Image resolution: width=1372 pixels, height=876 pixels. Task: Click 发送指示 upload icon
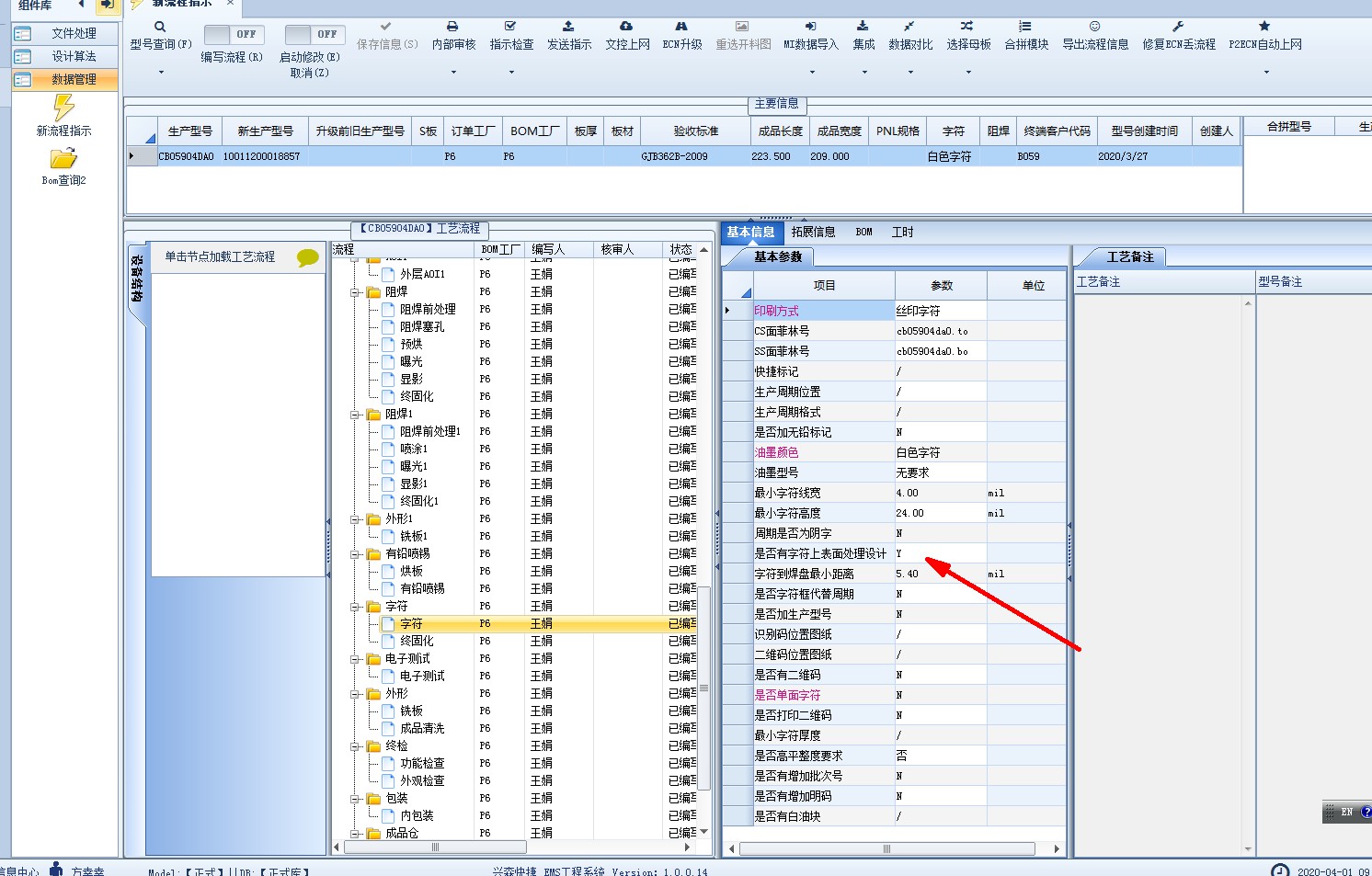[x=568, y=27]
